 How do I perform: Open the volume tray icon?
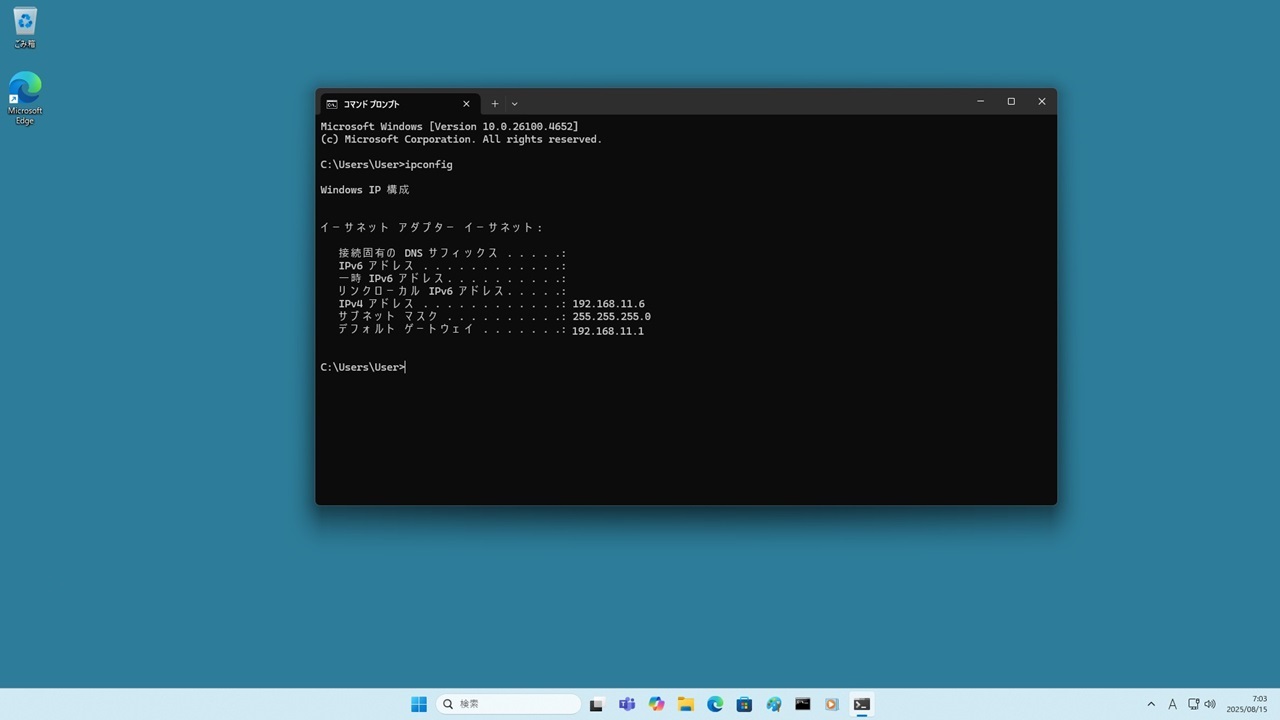coord(1210,704)
